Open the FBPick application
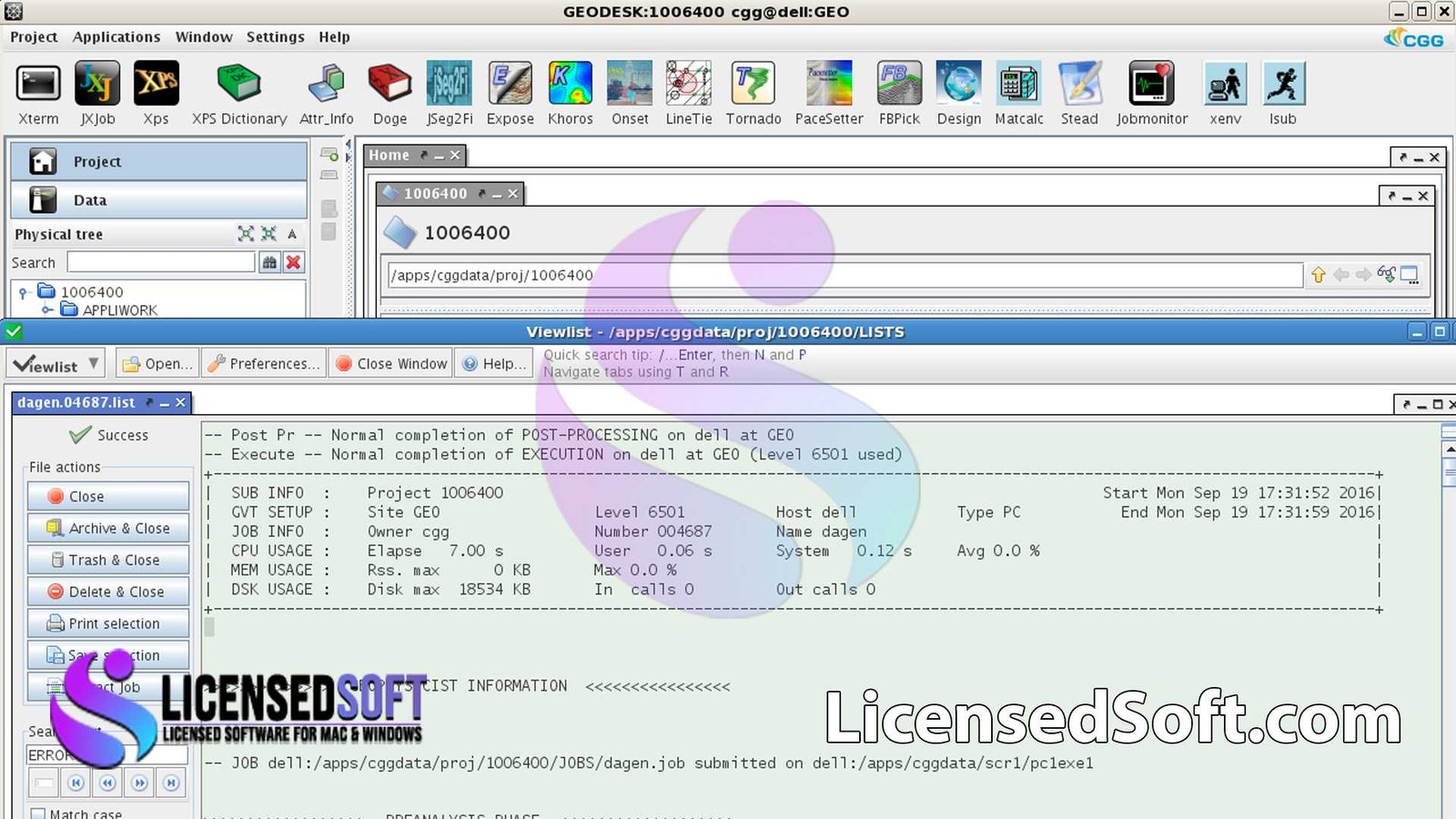The width and height of the screenshot is (1456, 819). (899, 93)
